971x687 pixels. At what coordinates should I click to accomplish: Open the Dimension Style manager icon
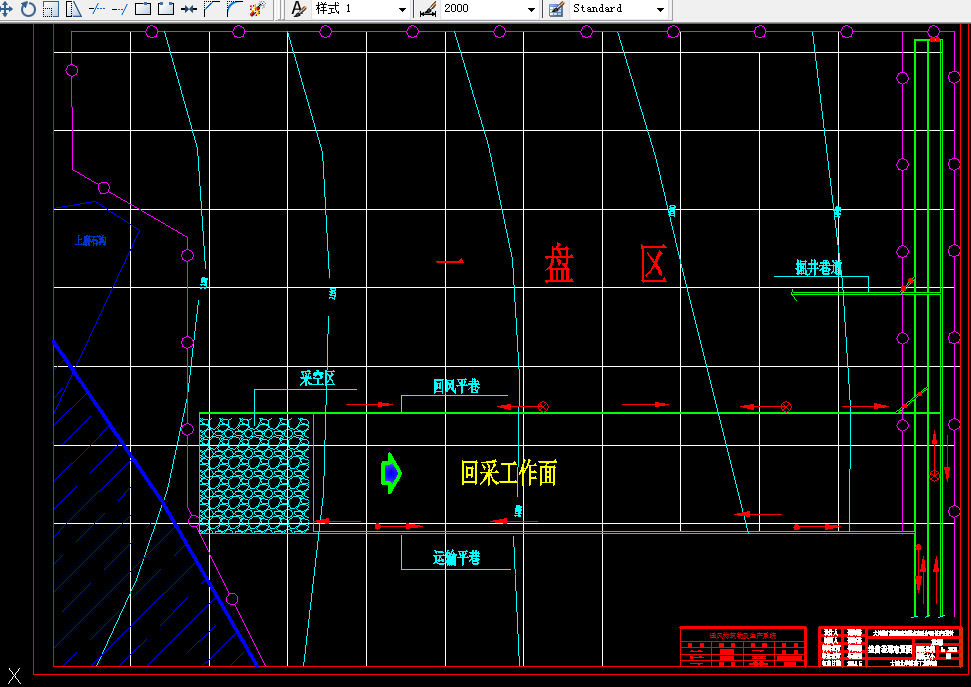tap(428, 9)
